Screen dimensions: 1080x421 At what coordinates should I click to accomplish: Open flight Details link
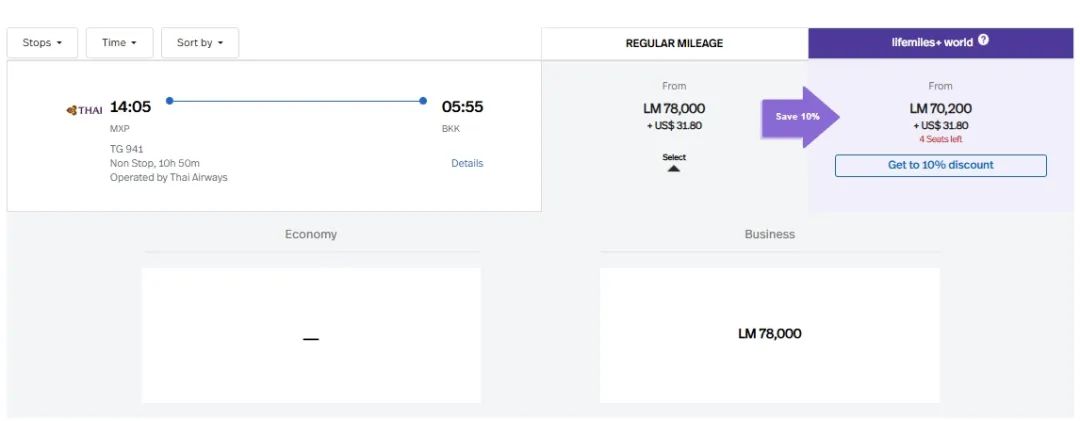(x=467, y=163)
